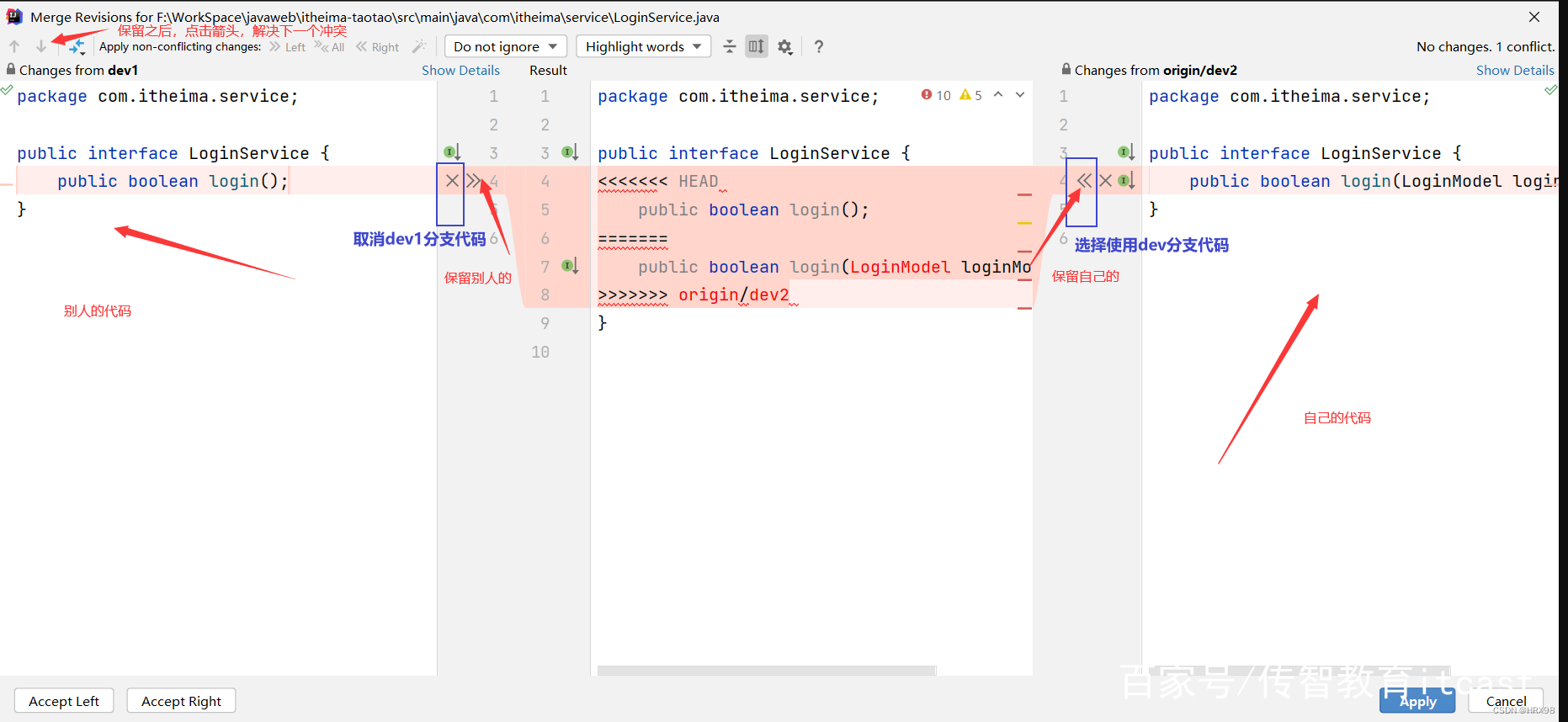This screenshot has height=722, width=1568.
Task: Click 'package com.itheima.service;' in Result pane
Action: (738, 96)
